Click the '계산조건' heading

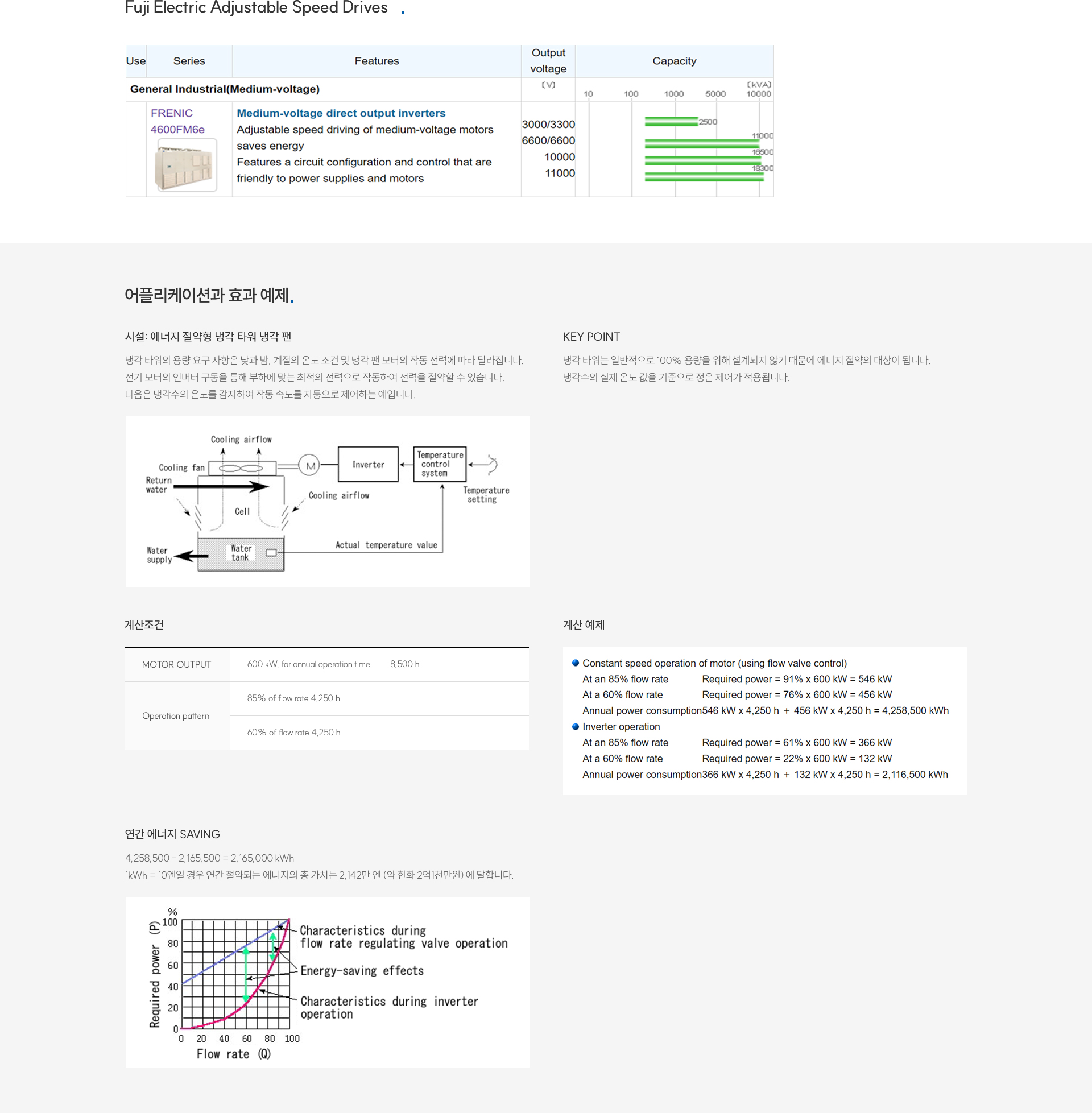[x=144, y=624]
